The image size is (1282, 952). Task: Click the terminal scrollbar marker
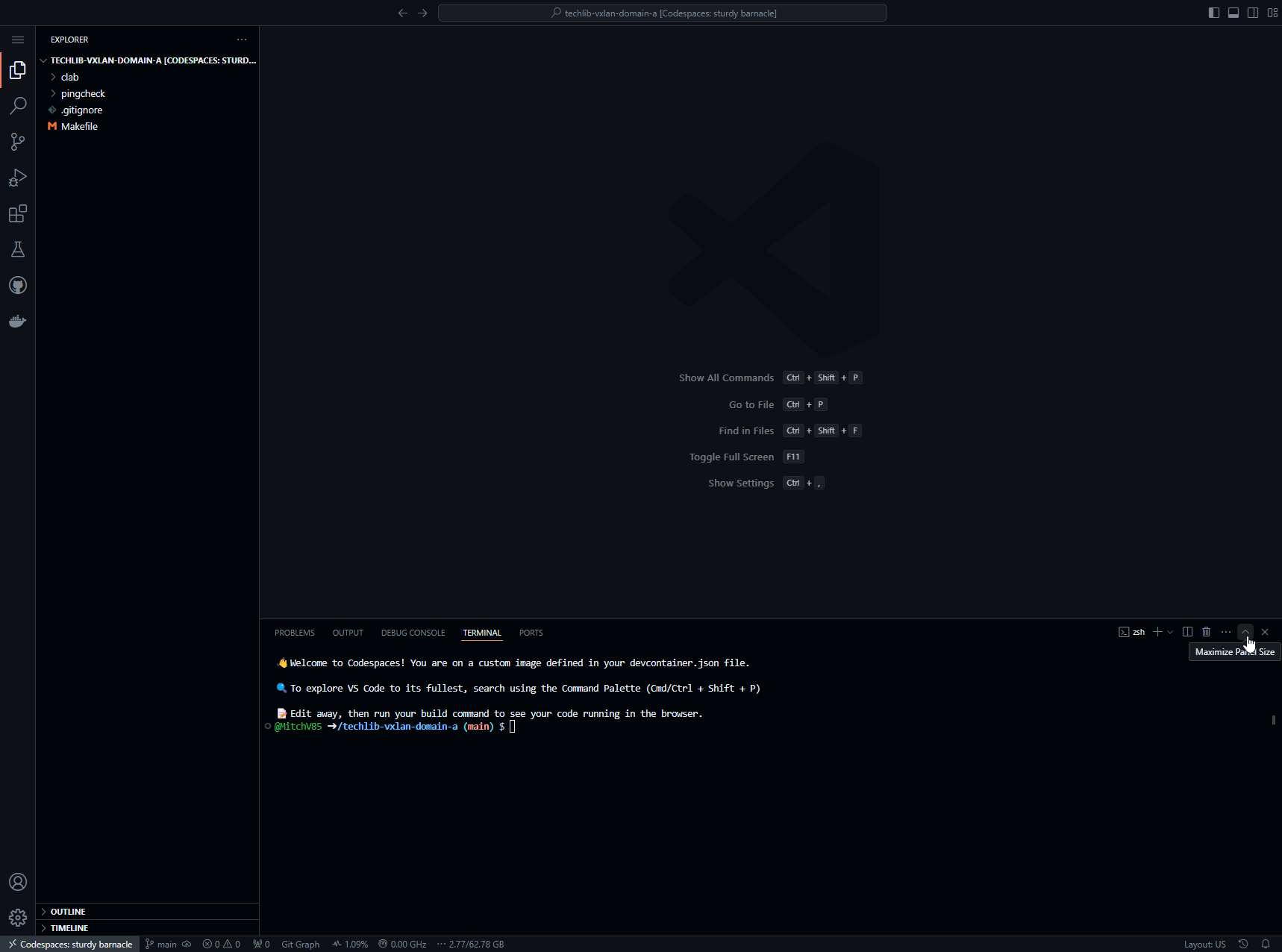[1274, 720]
